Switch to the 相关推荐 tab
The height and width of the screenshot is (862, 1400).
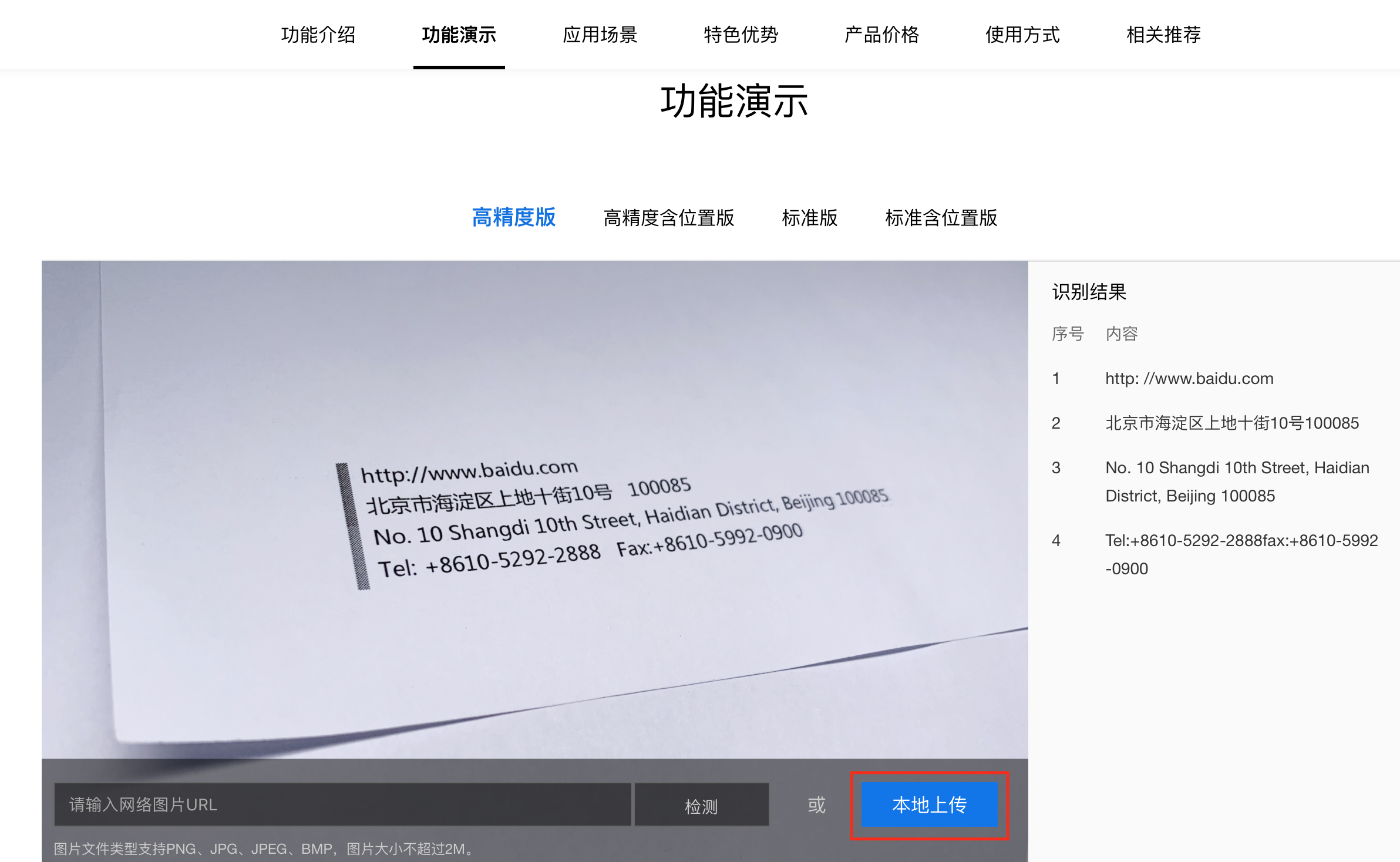pyautogui.click(x=1164, y=35)
